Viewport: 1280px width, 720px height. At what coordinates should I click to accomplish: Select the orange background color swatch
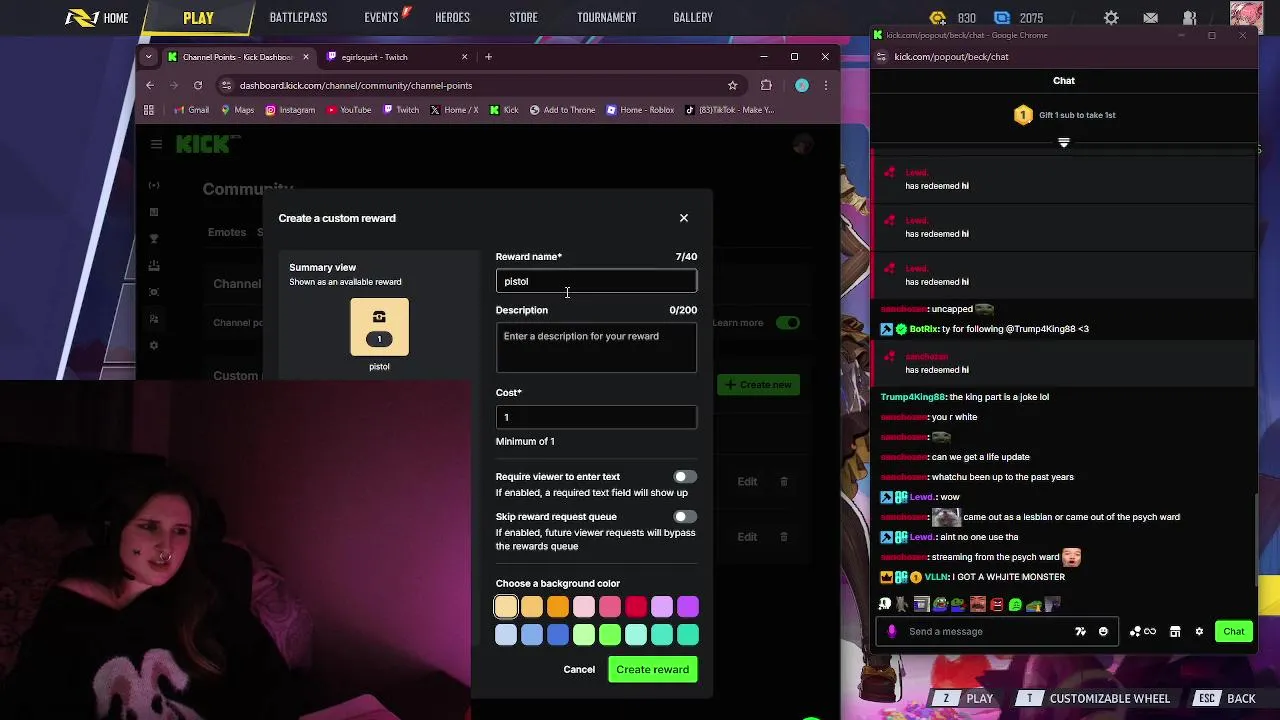click(558, 607)
